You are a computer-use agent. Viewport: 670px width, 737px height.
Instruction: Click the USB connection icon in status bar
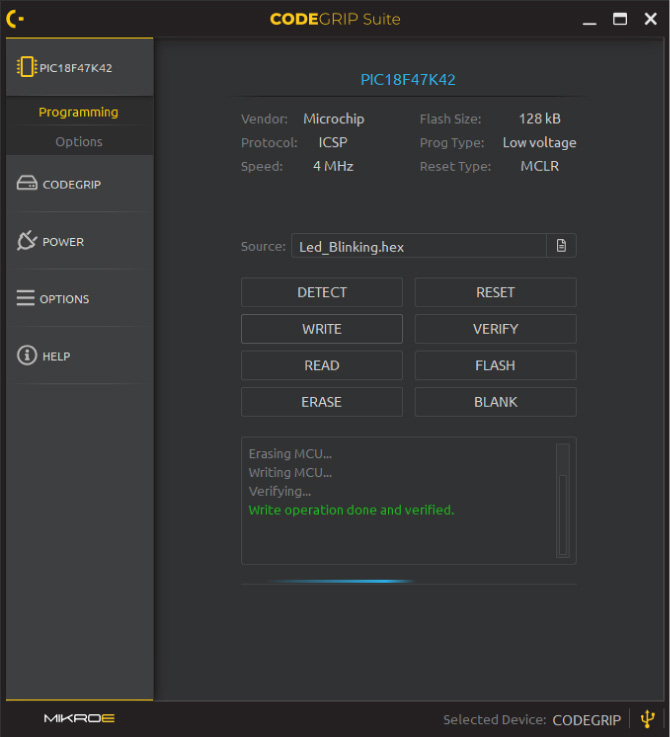[x=648, y=718]
